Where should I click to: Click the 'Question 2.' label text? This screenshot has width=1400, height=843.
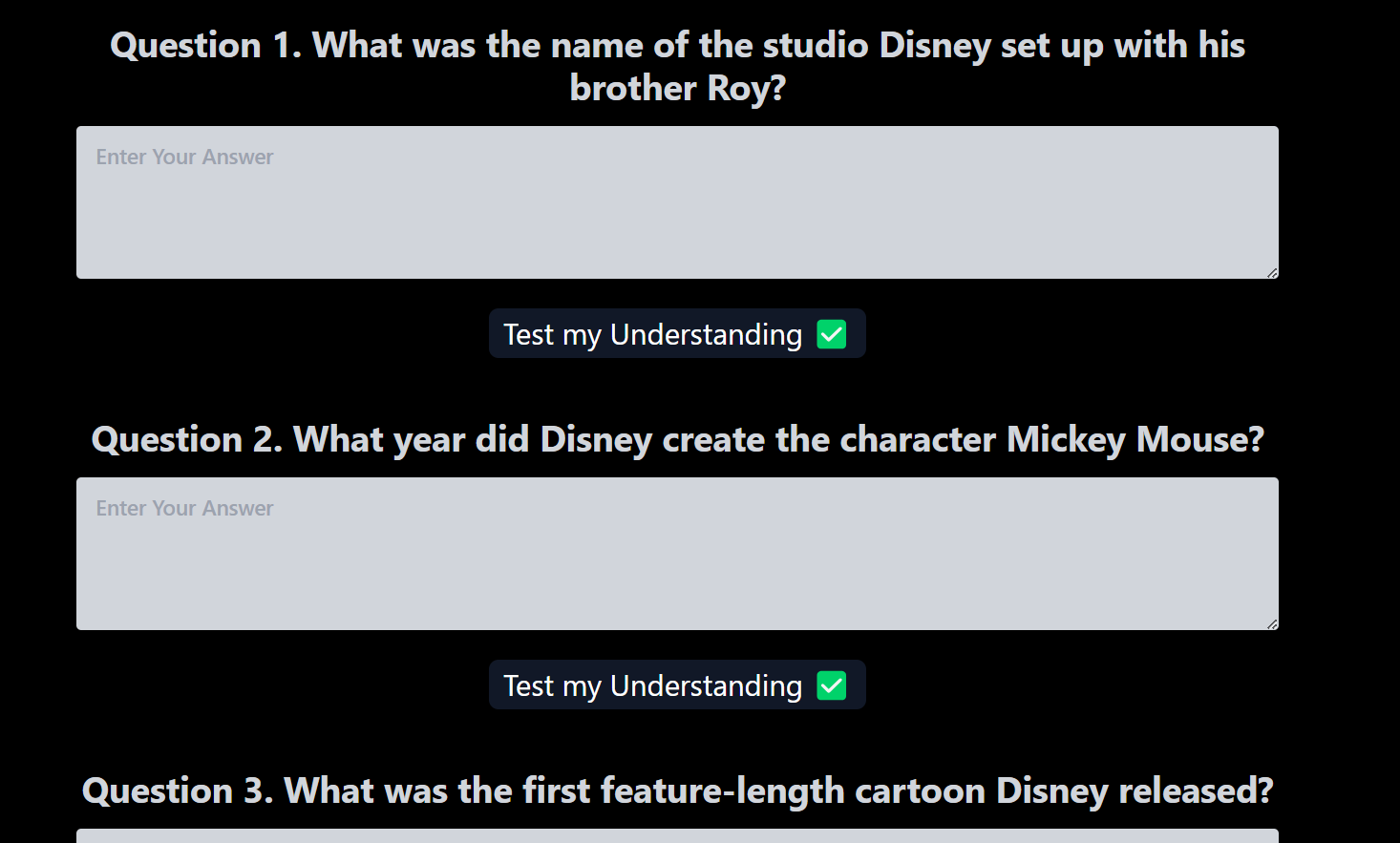click(186, 439)
